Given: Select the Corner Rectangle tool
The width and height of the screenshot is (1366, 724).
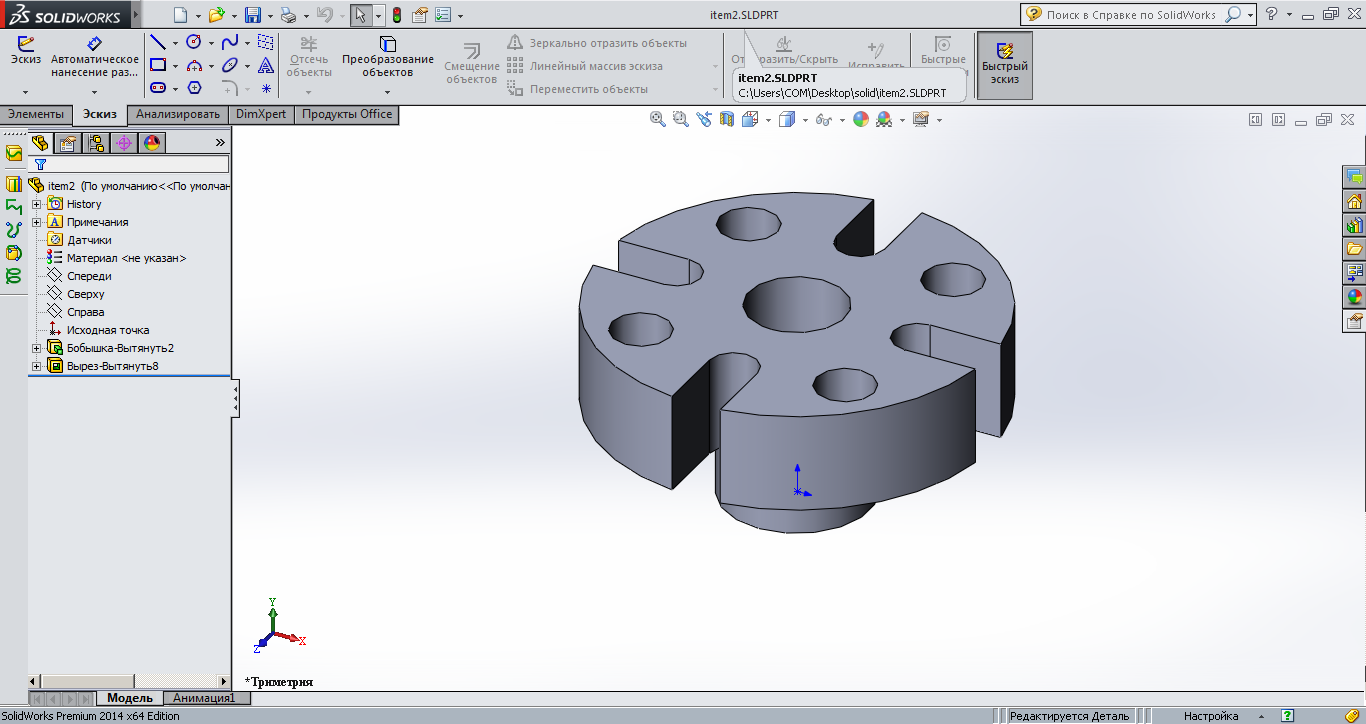Looking at the screenshot, I should click(158, 65).
